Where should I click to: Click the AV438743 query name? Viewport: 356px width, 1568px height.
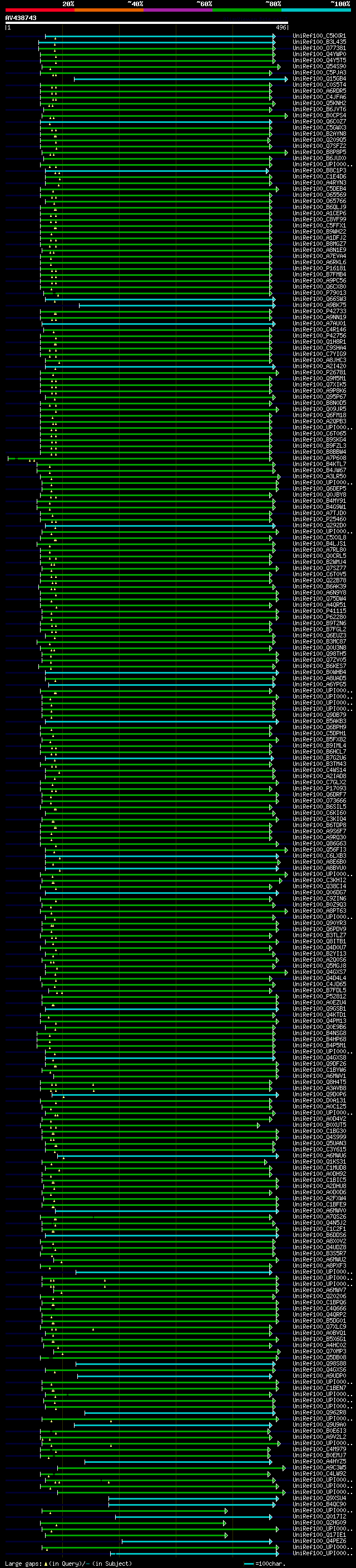[21, 18]
